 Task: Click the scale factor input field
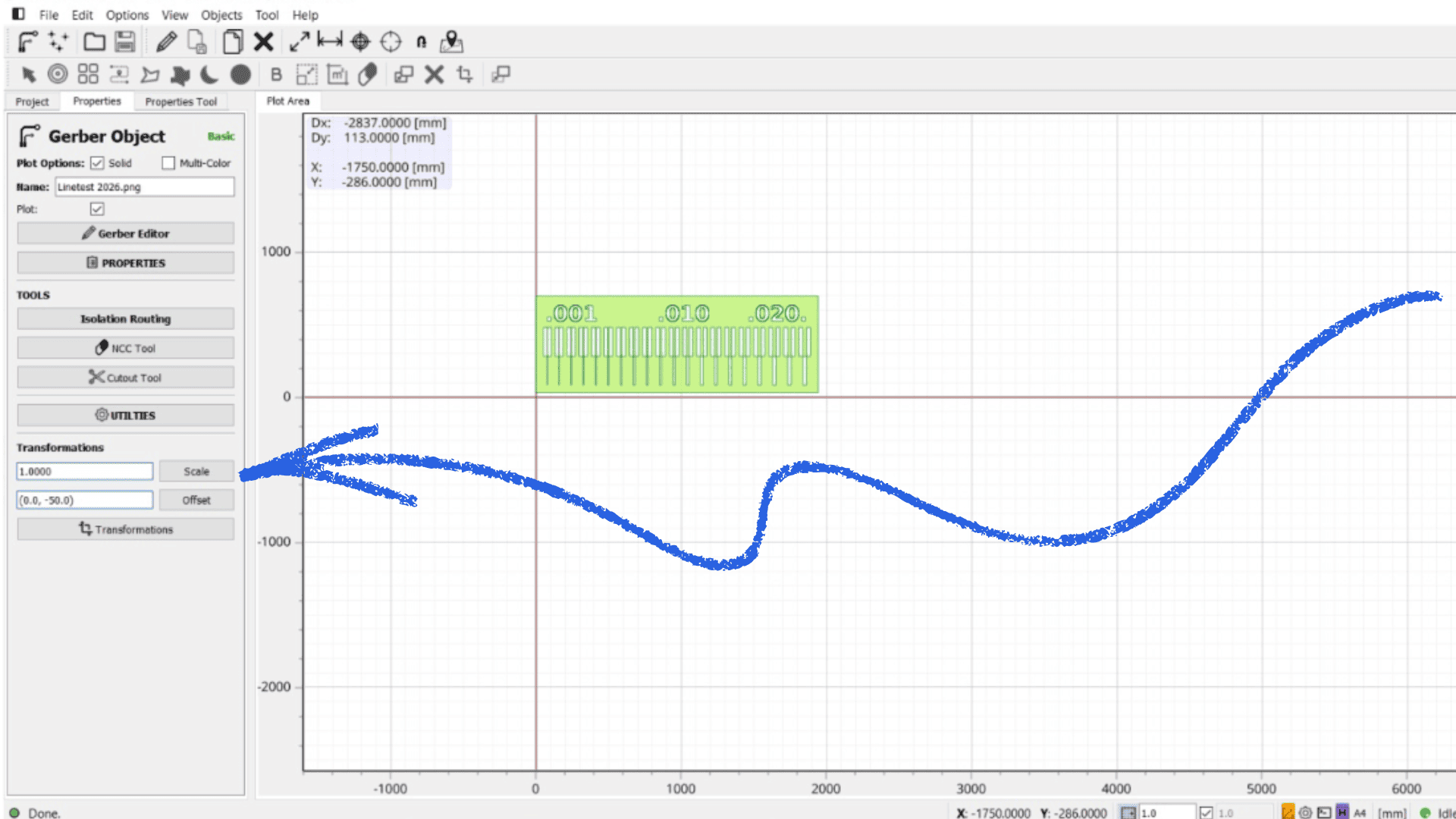click(x=84, y=471)
